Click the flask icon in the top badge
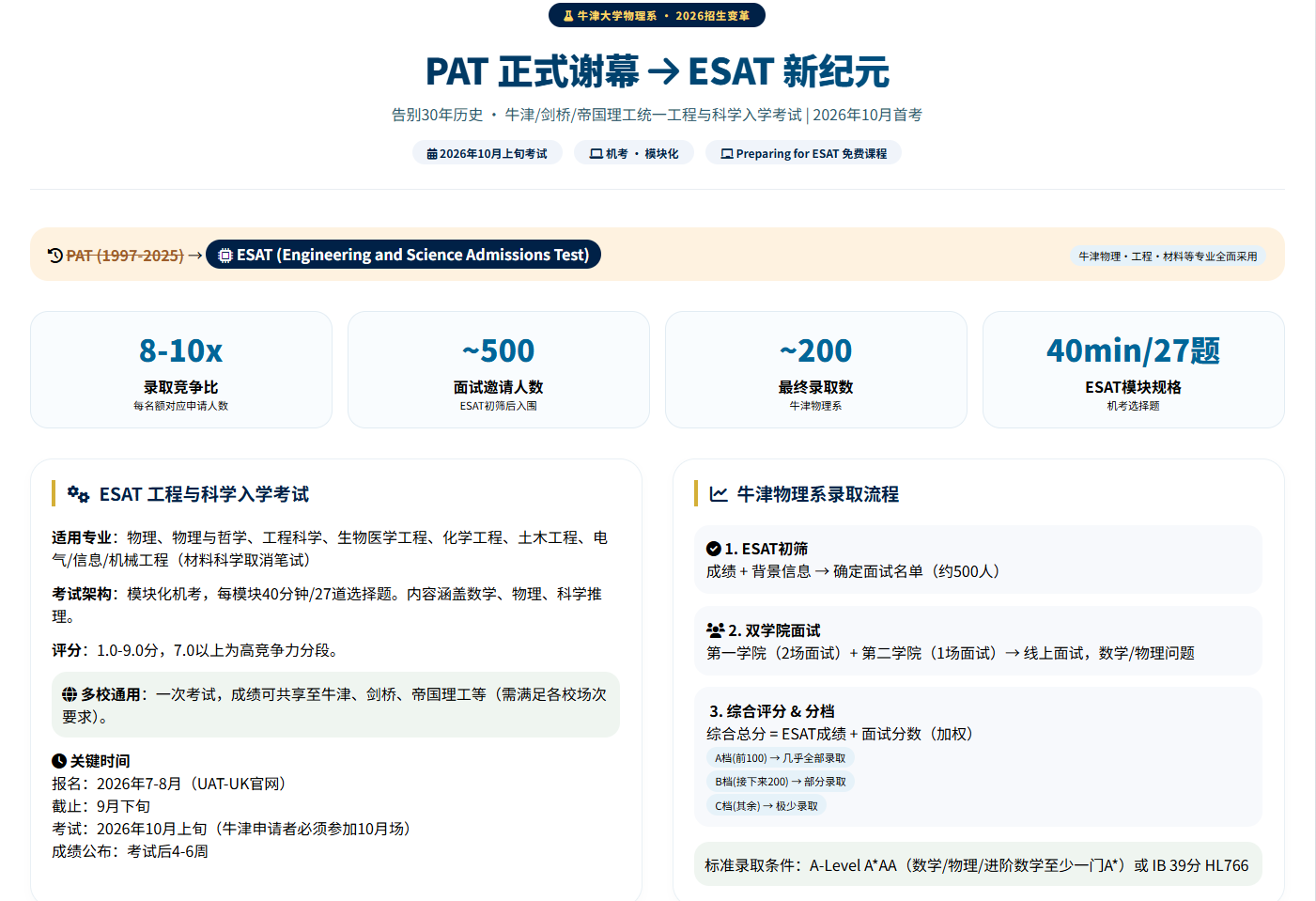 click(x=568, y=16)
